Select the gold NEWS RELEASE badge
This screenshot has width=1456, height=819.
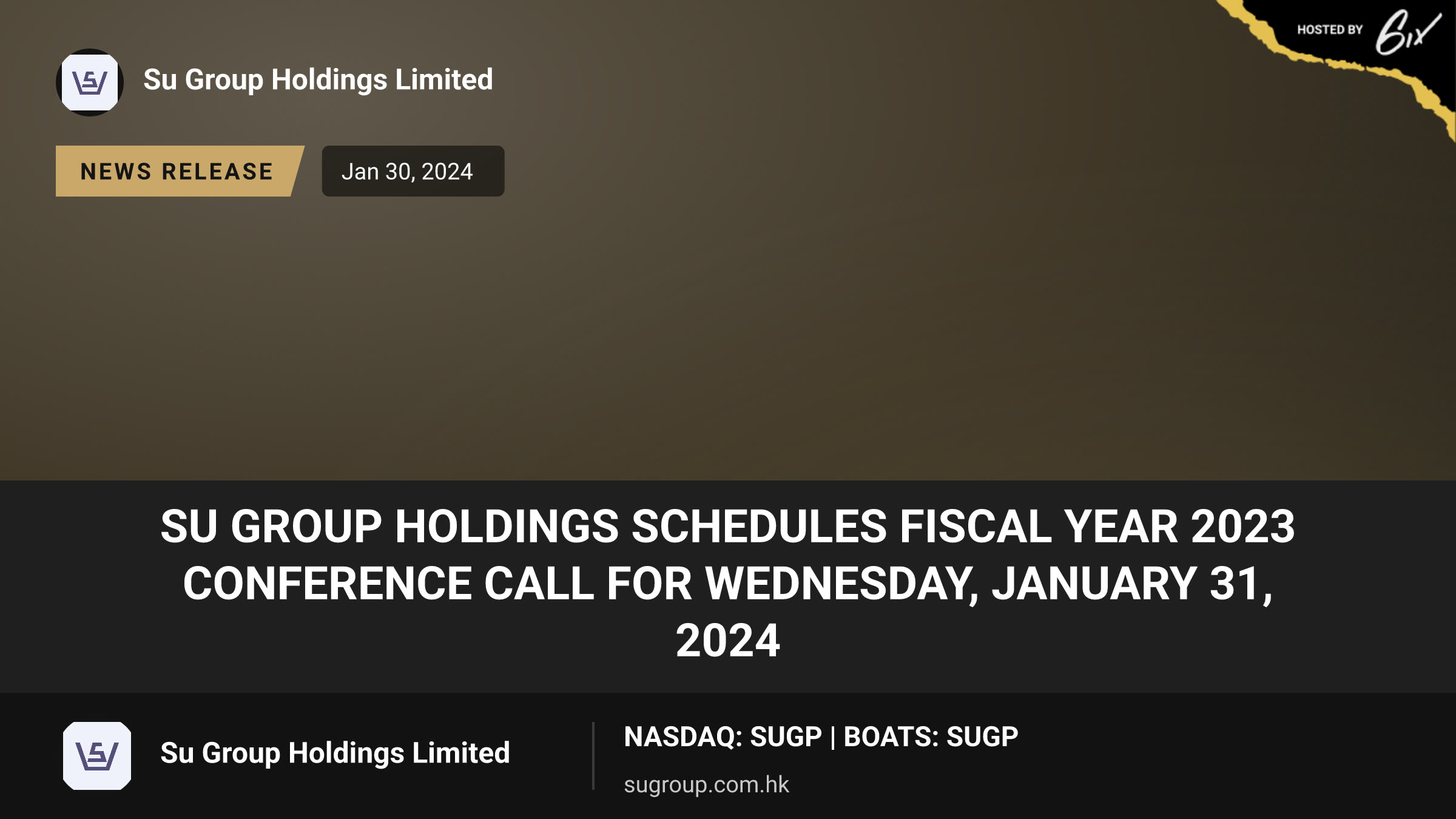pyautogui.click(x=180, y=171)
